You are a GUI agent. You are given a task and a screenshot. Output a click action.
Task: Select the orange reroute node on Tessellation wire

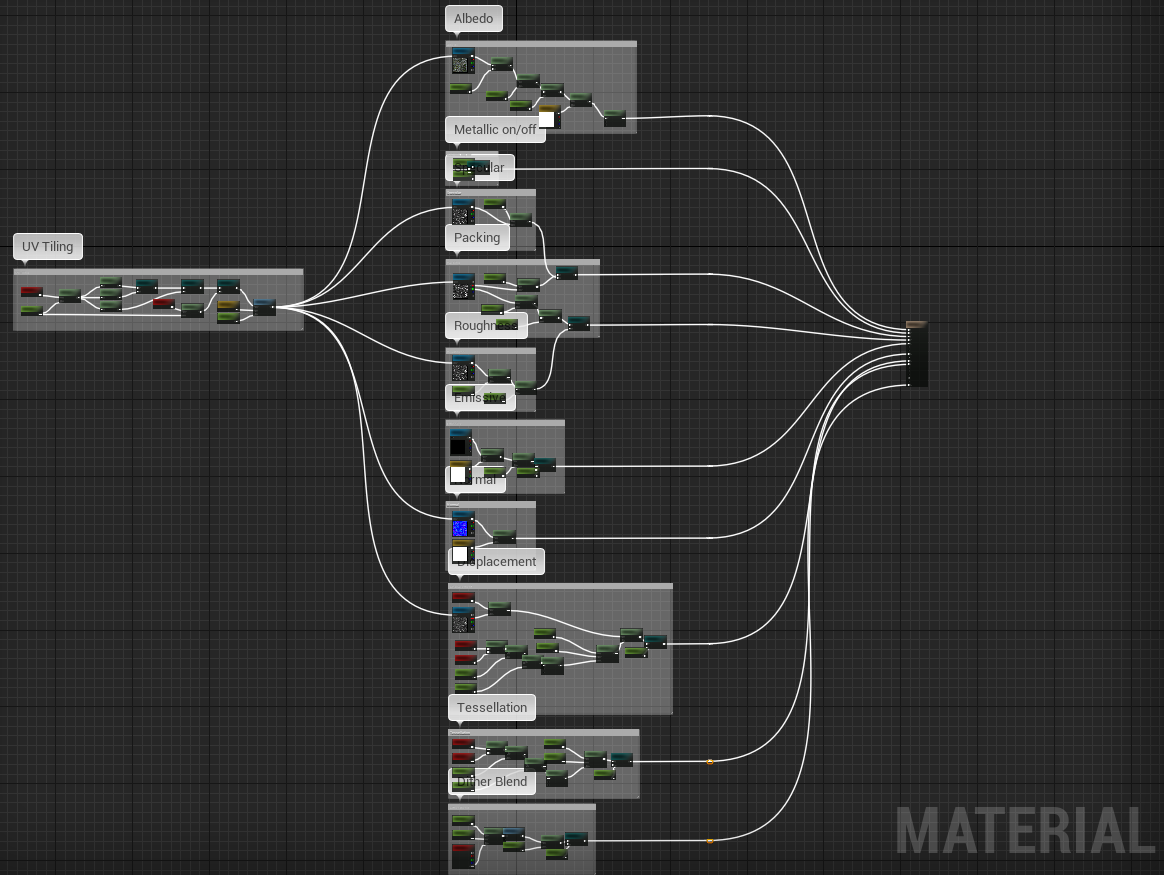710,761
